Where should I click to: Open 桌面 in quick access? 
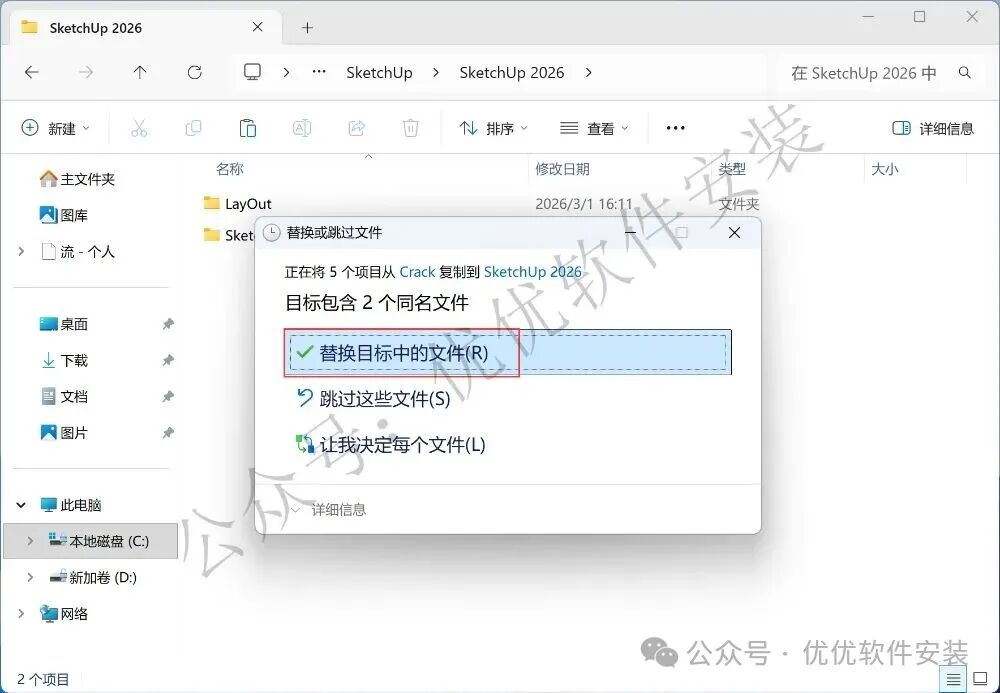click(x=64, y=324)
